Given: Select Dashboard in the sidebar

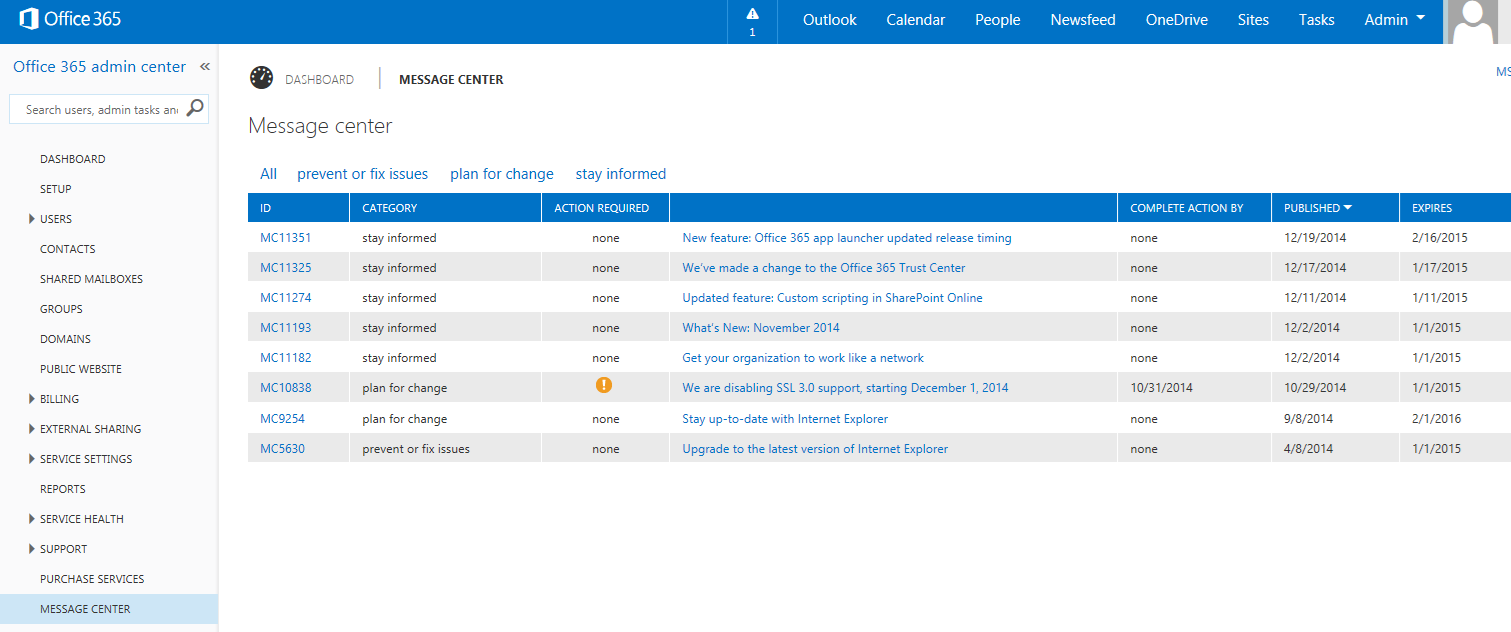Looking at the screenshot, I should [x=72, y=159].
